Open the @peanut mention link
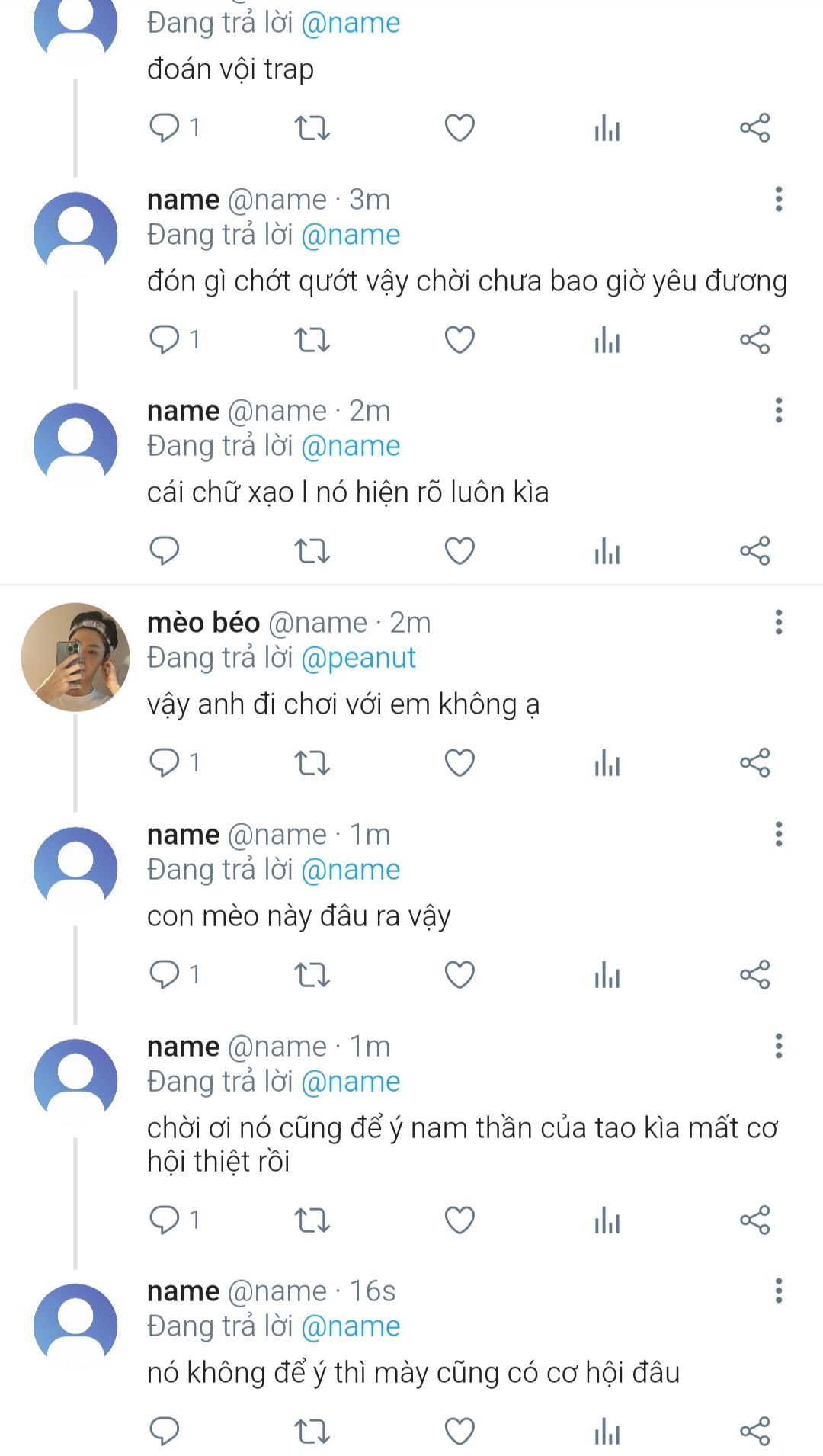823x1456 pixels. click(x=358, y=658)
